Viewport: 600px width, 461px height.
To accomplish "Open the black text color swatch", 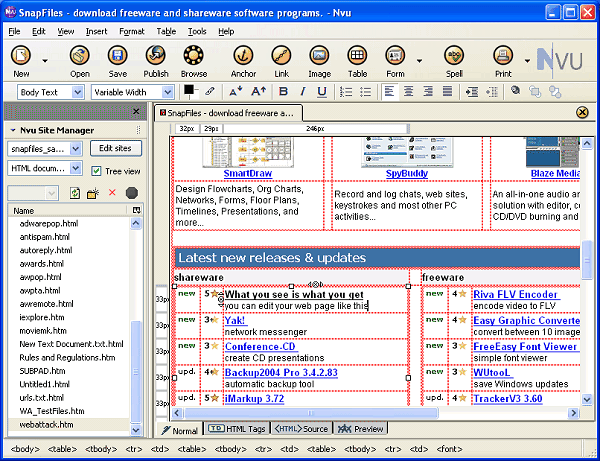I will coord(189,90).
